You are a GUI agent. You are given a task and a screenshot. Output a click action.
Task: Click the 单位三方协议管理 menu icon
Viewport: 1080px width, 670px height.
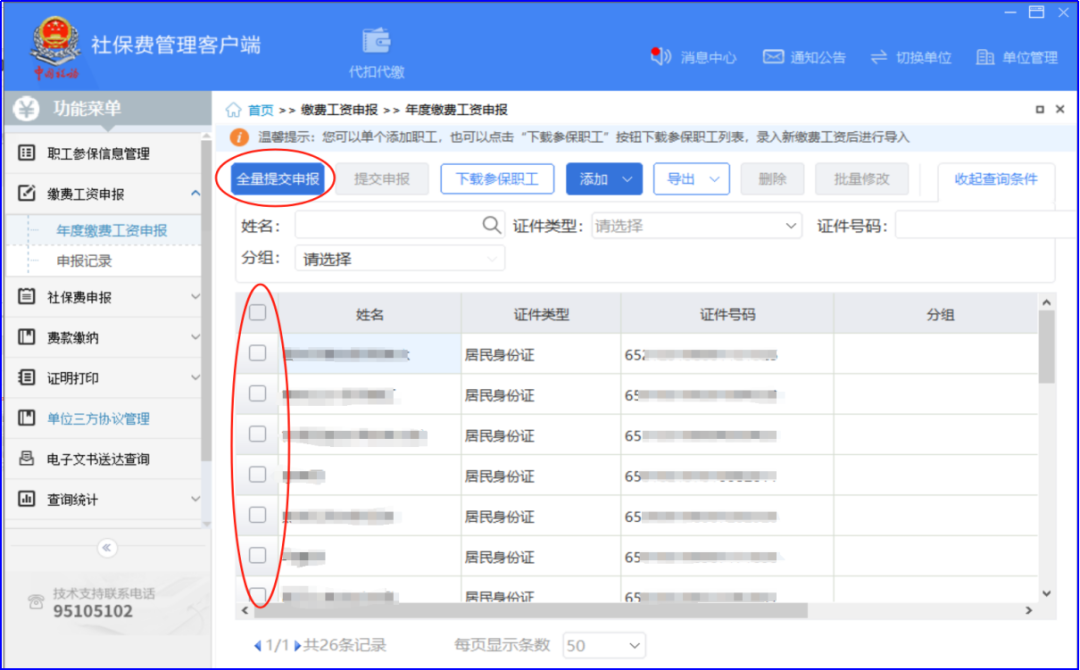click(x=26, y=418)
